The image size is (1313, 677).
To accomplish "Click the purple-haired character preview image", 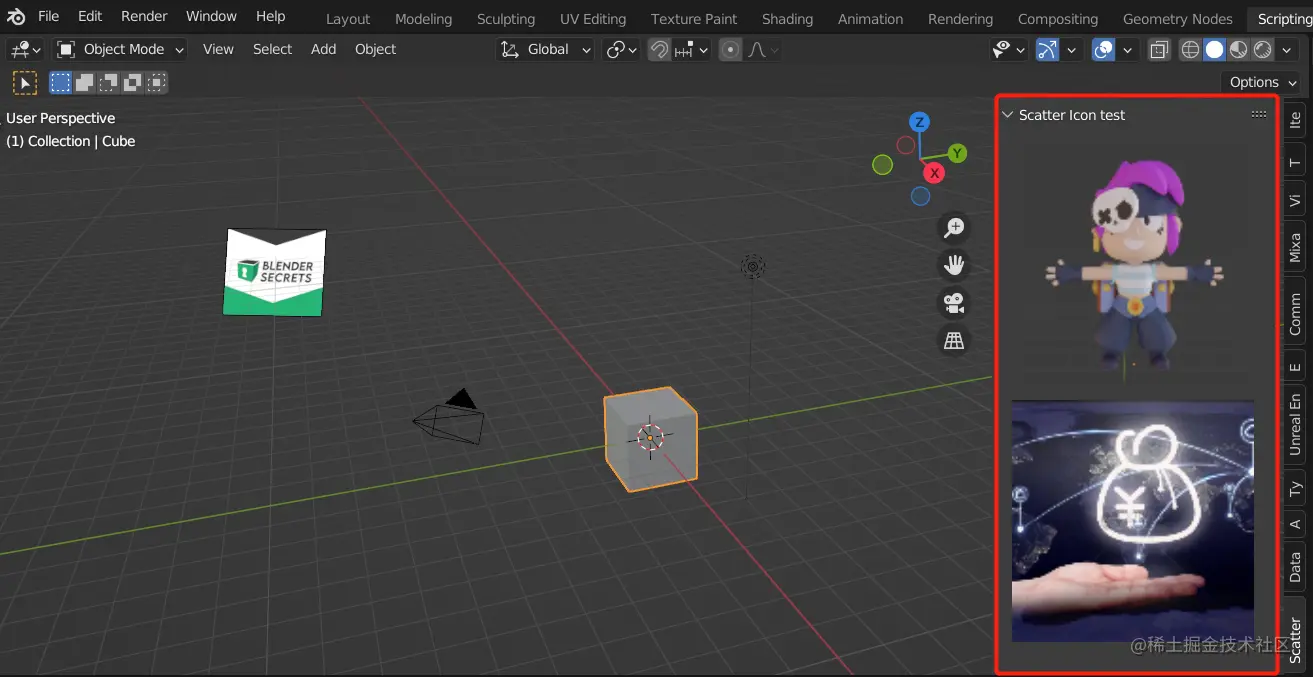I will pos(1133,266).
